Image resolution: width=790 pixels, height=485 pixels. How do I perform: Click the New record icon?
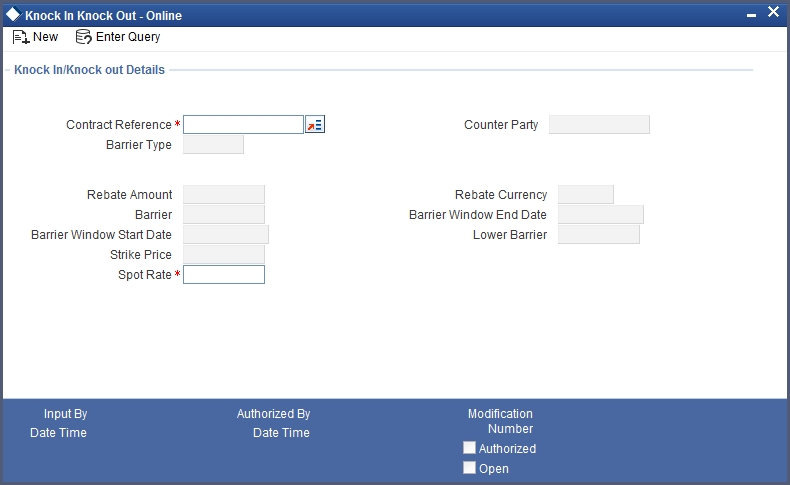(x=20, y=37)
